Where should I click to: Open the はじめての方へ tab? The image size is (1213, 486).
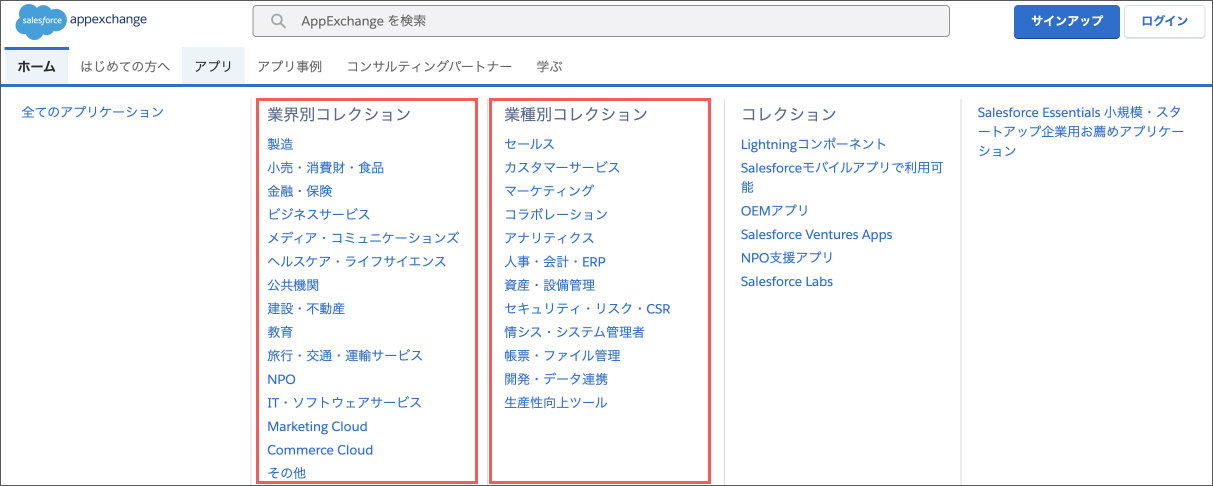click(x=126, y=66)
